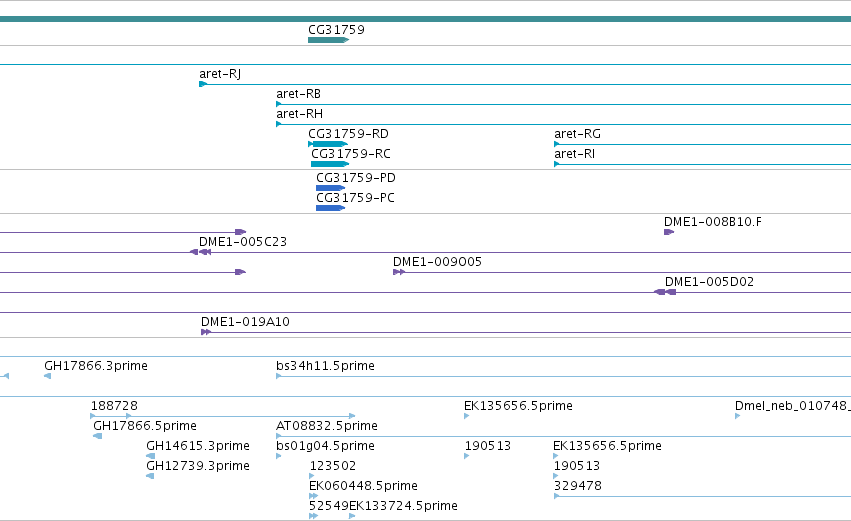Screen dimensions: 851x521
Task: Click the purple arrow under DME1-009O05
Action: click(398, 272)
